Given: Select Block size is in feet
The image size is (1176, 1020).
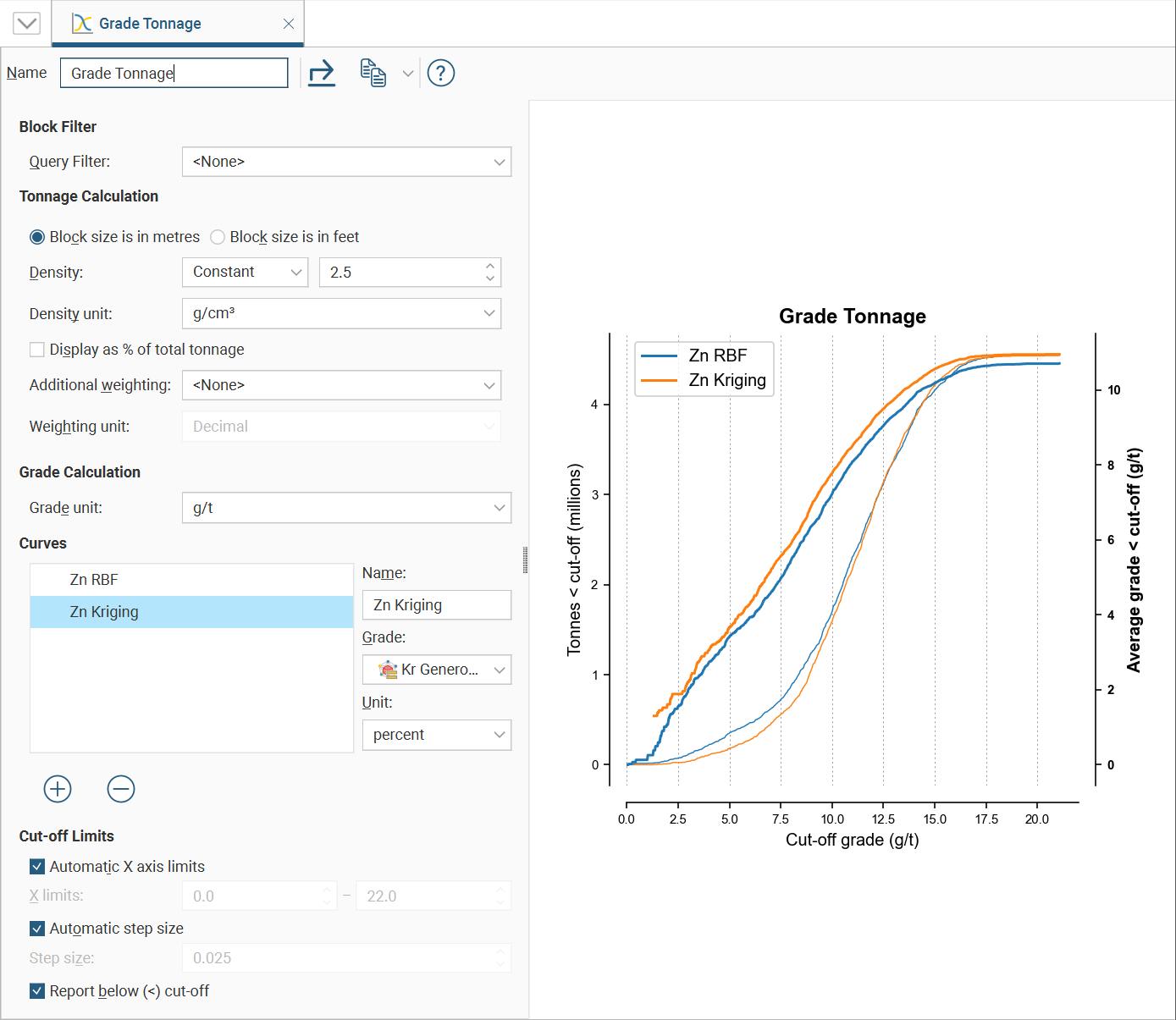Looking at the screenshot, I should 218,237.
